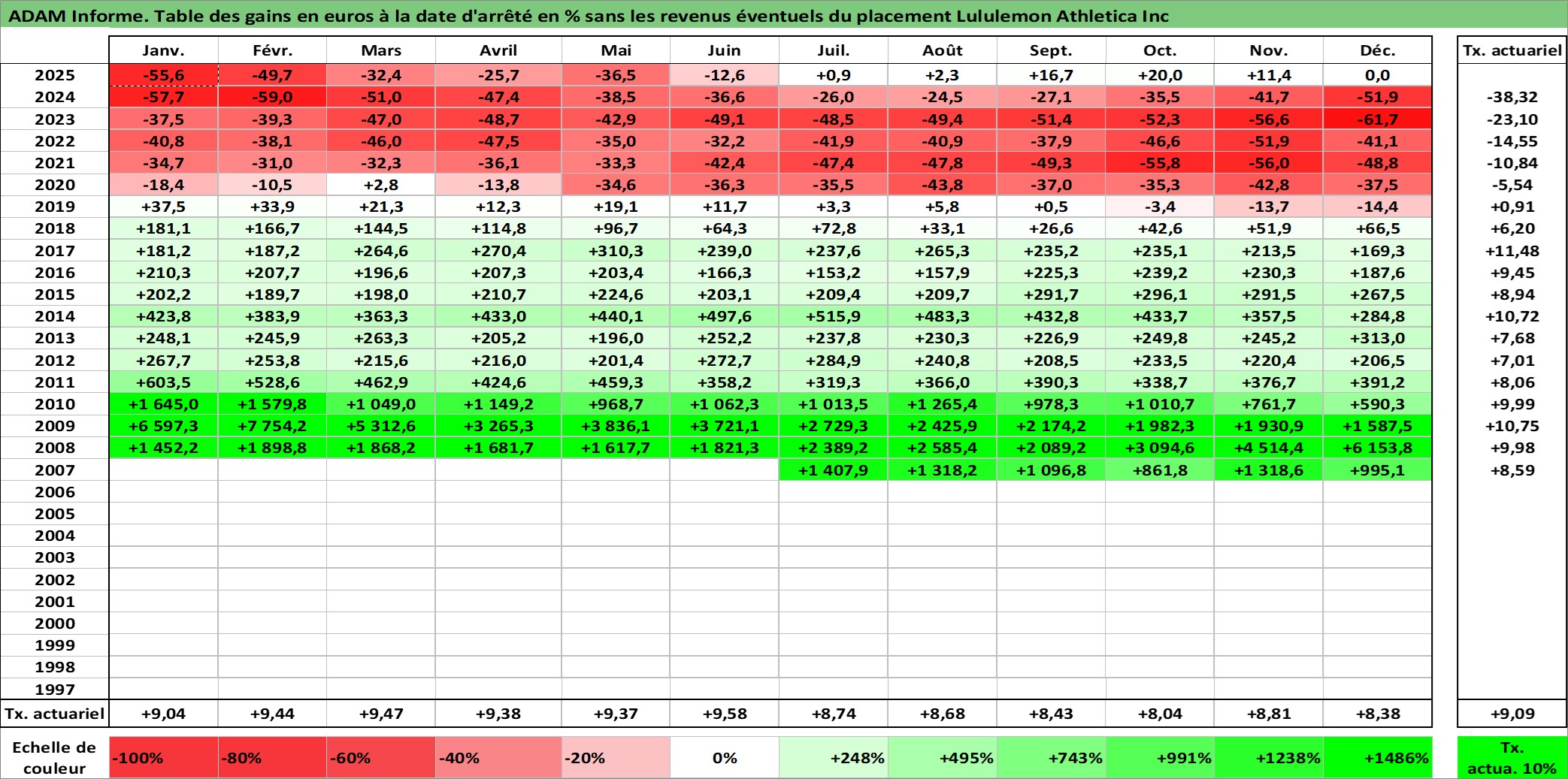Select cell with value +1 407,9
This screenshot has width=1568, height=779.
pos(834,470)
